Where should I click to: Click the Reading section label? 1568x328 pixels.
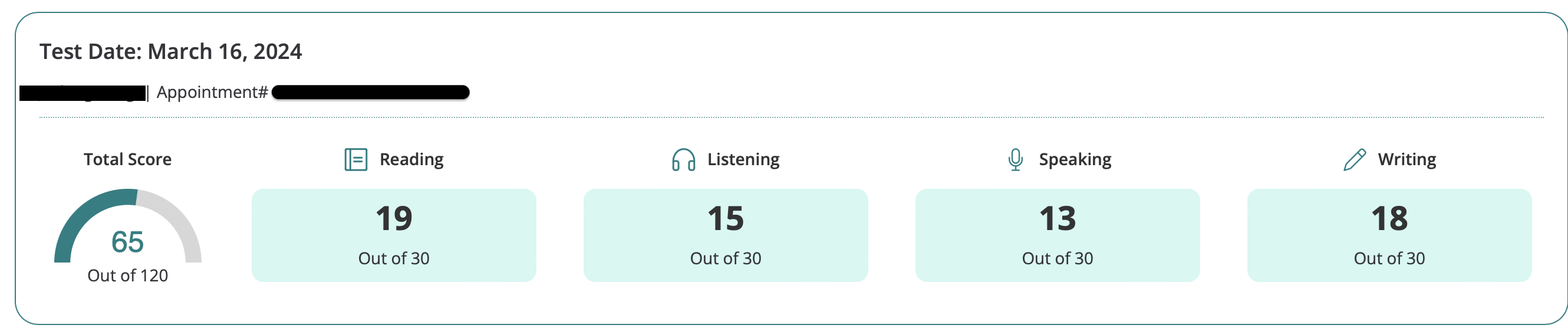411,160
